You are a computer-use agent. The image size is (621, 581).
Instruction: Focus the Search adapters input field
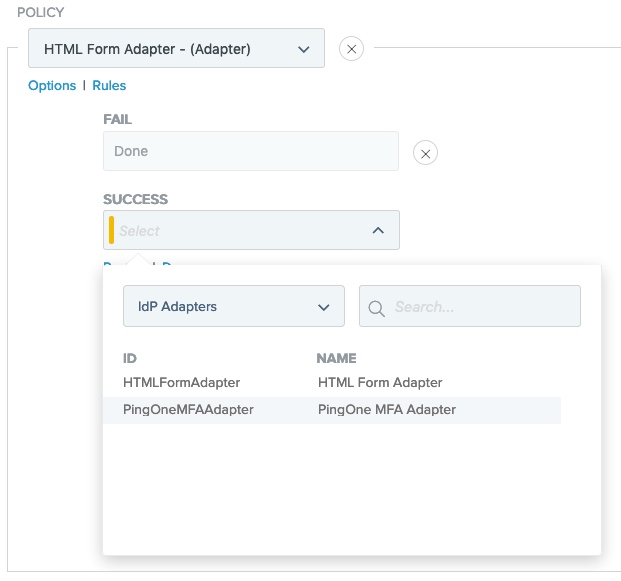click(x=480, y=307)
